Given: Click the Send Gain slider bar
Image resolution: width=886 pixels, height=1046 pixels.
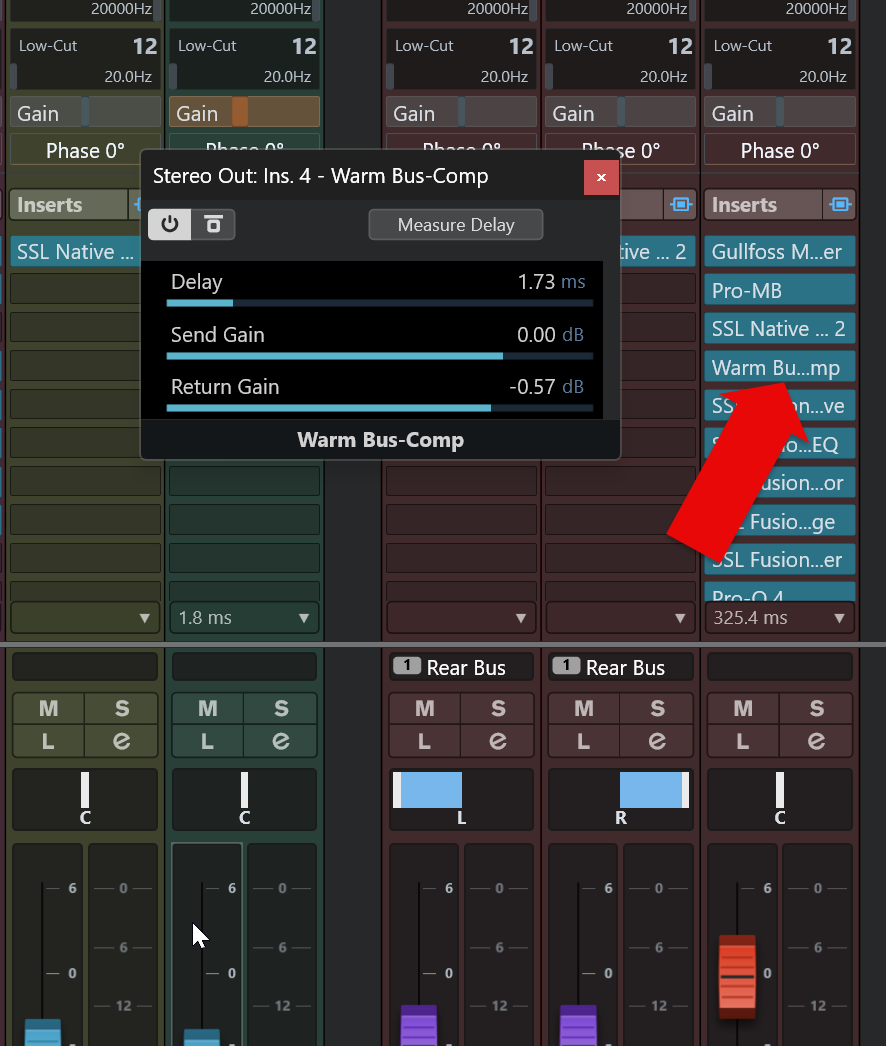Looking at the screenshot, I should 380,356.
